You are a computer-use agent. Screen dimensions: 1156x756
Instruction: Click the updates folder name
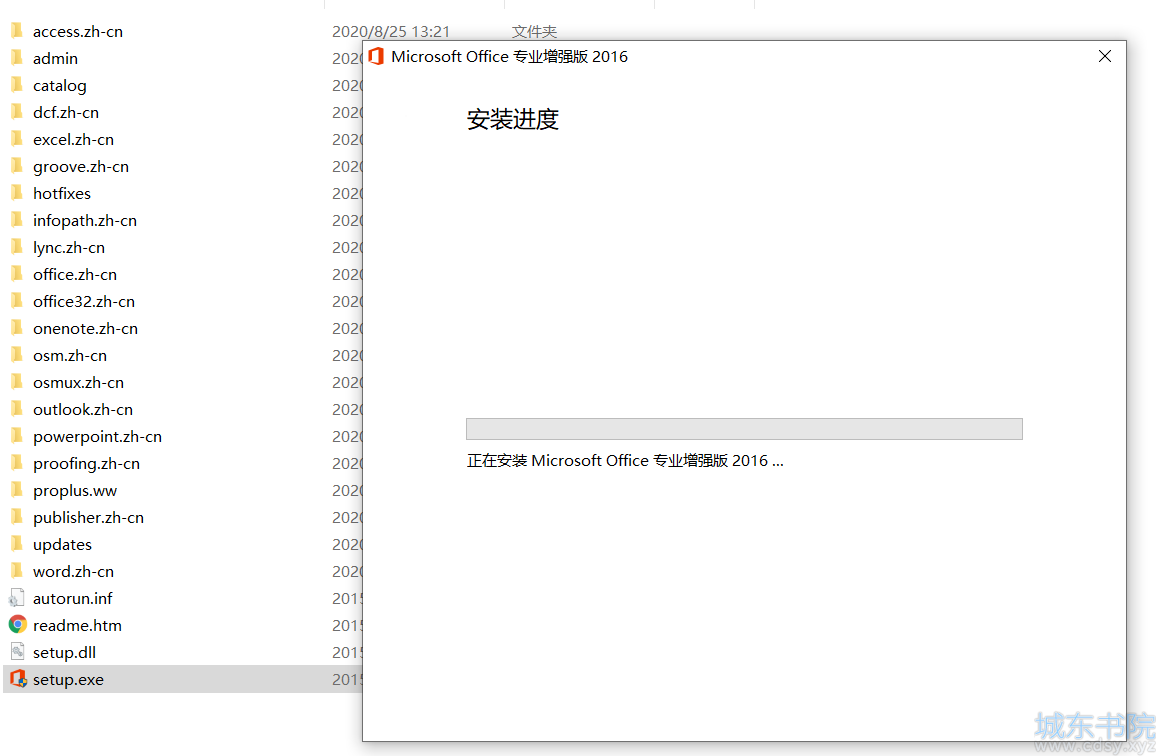(63, 544)
